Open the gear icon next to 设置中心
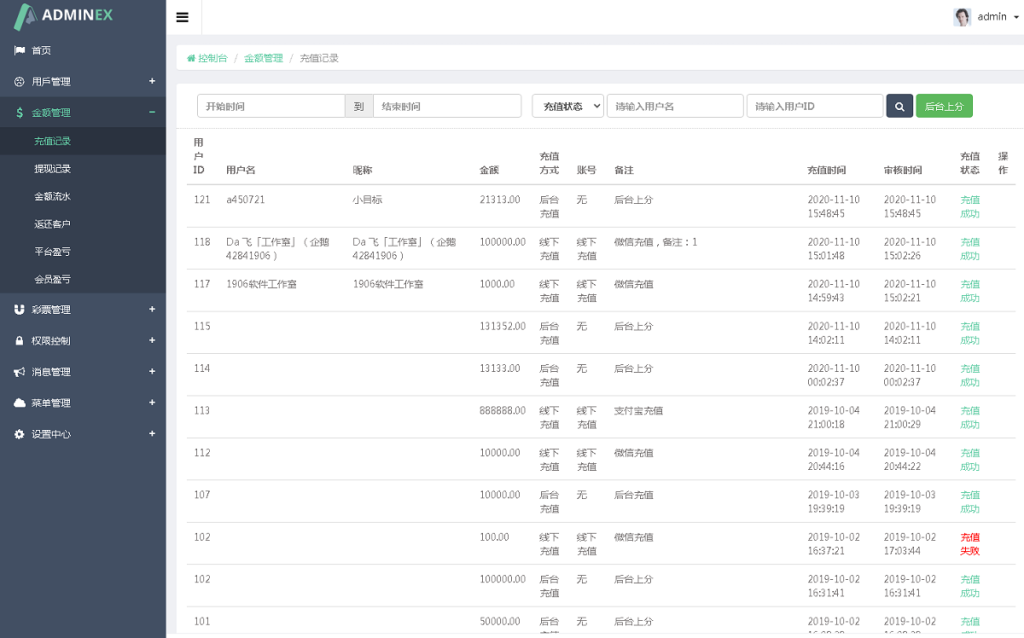The height and width of the screenshot is (638, 1024). coord(17,434)
